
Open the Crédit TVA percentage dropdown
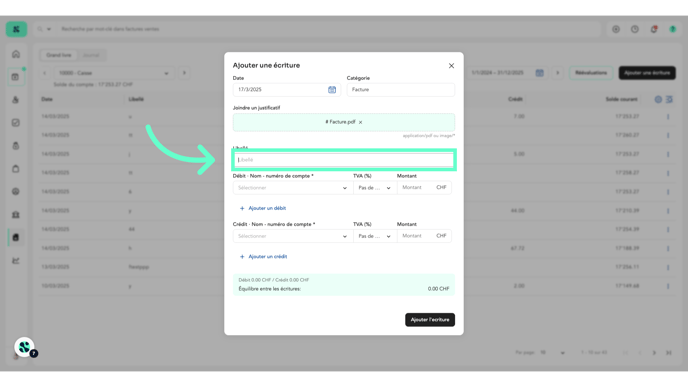[374, 236]
